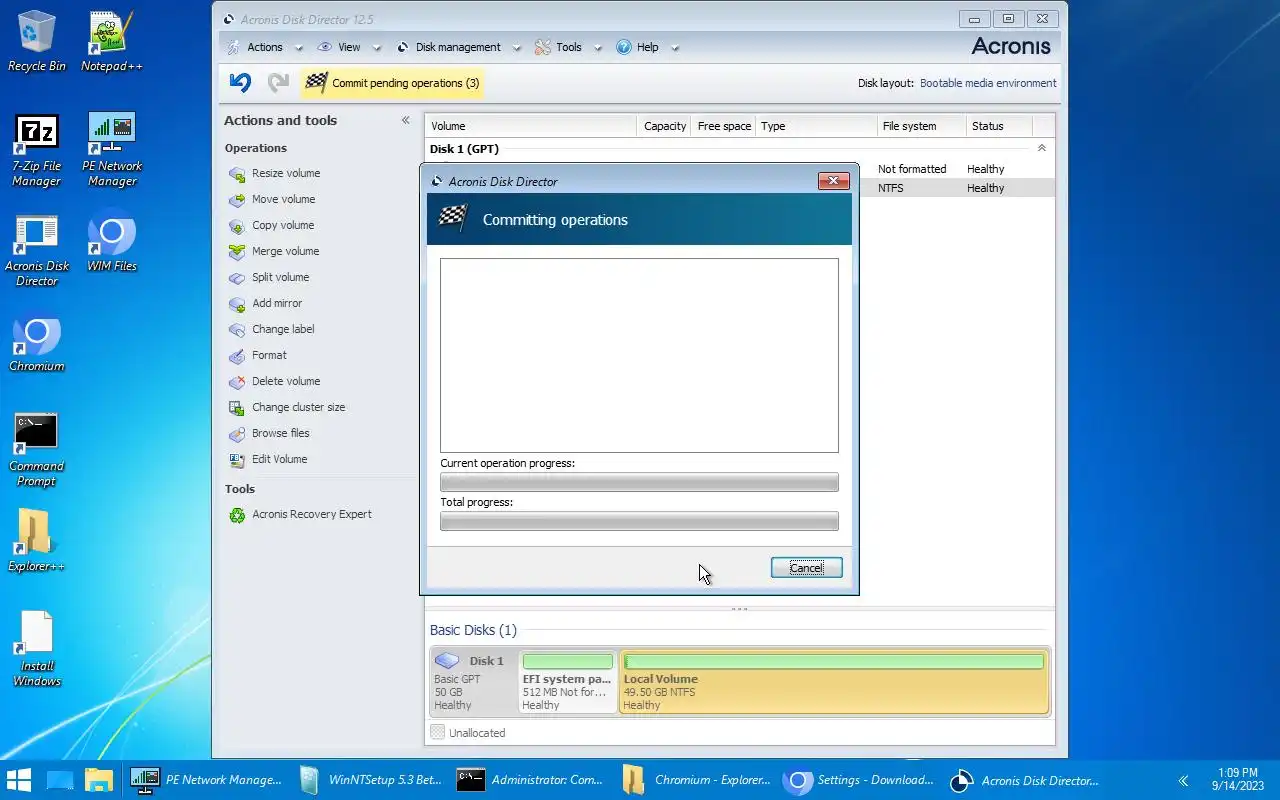Viewport: 1280px width, 800px height.
Task: Select the Resize volume operation icon
Action: [x=237, y=174]
